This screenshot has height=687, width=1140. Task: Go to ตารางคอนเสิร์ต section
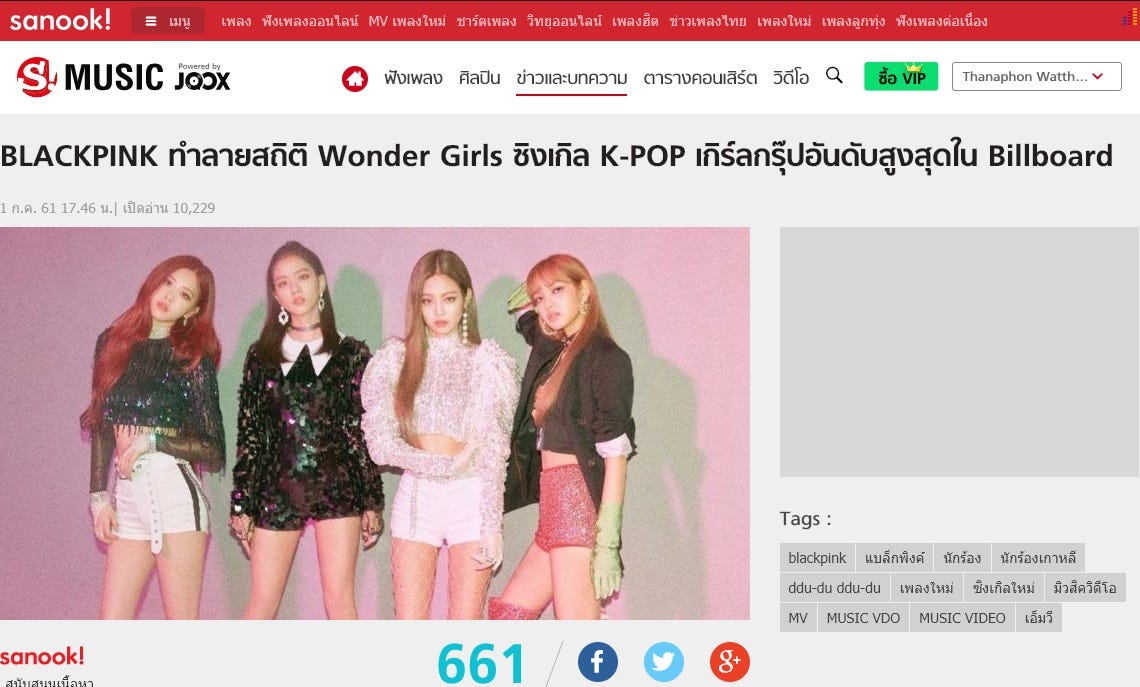coord(700,78)
